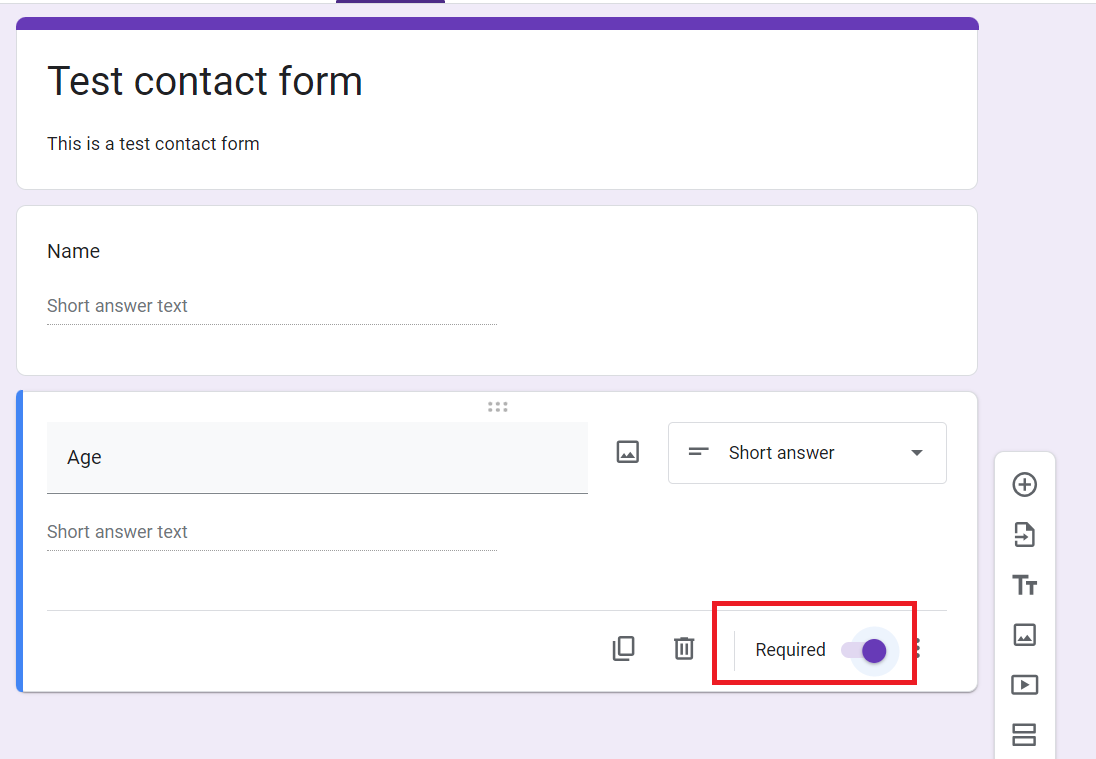Click the Import questions icon
Viewport: 1096px width, 759px height.
click(1024, 535)
